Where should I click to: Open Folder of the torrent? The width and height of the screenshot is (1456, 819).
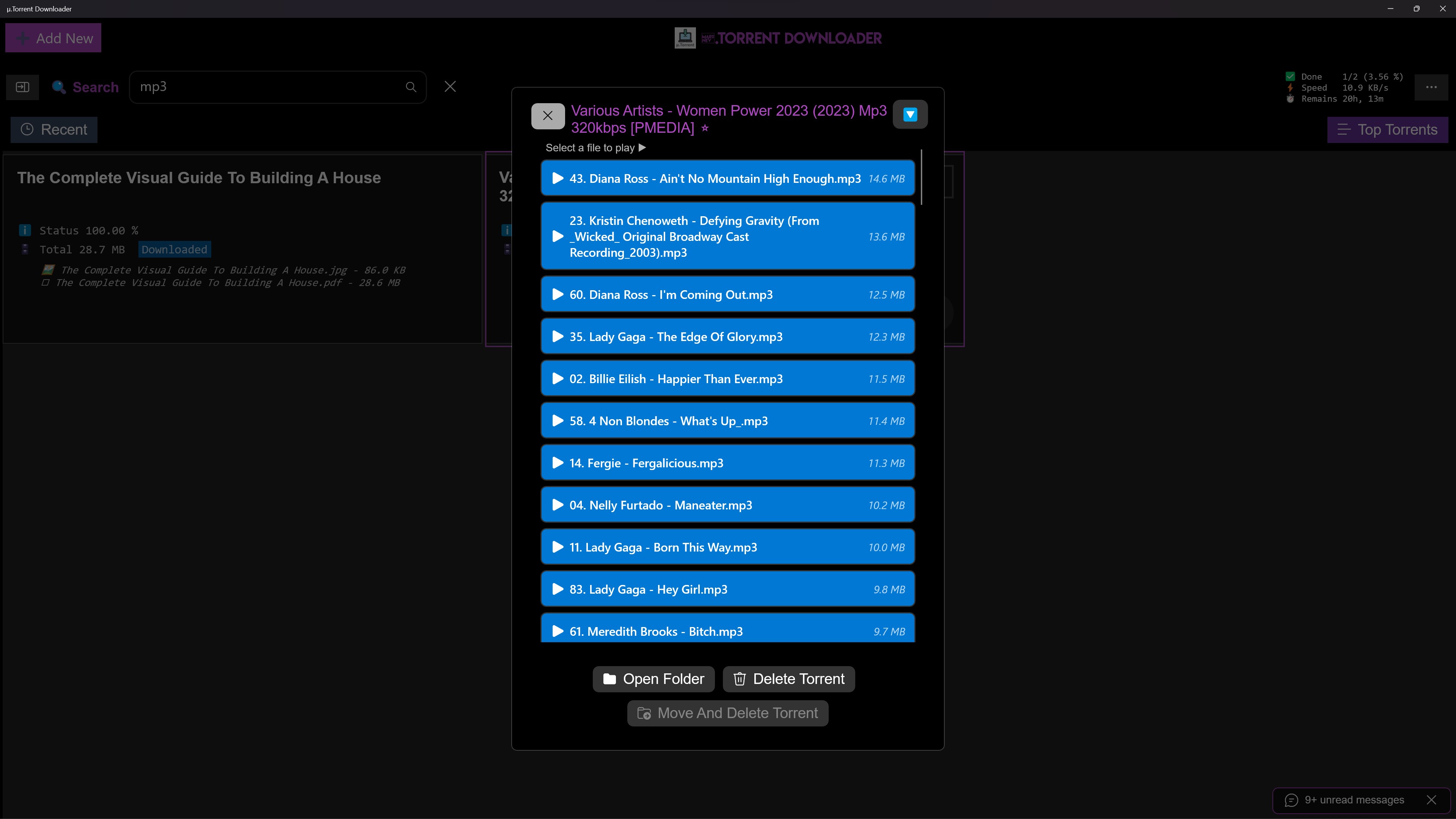pyautogui.click(x=653, y=679)
